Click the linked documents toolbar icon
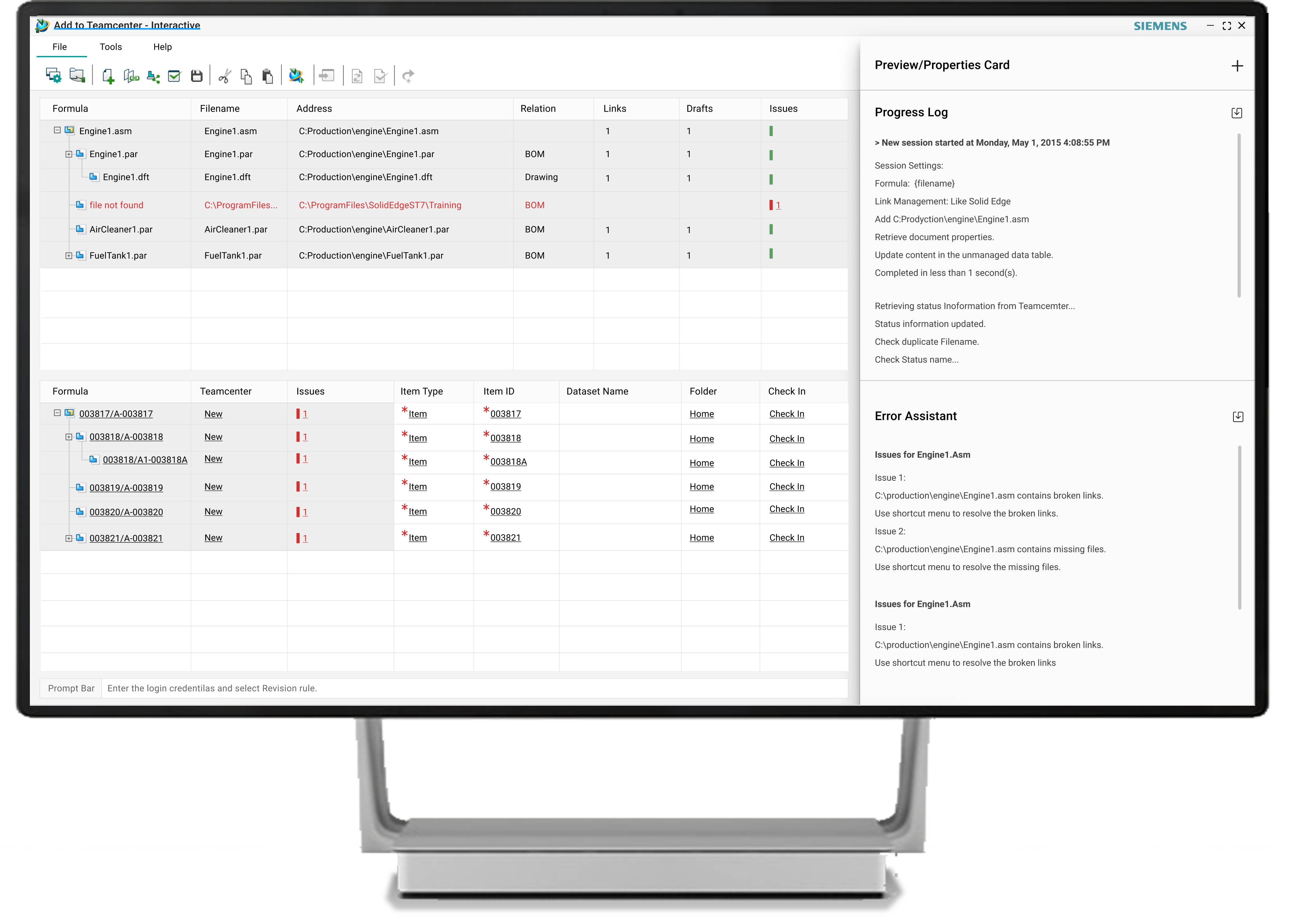The height and width of the screenshot is (924, 1291). (x=131, y=76)
